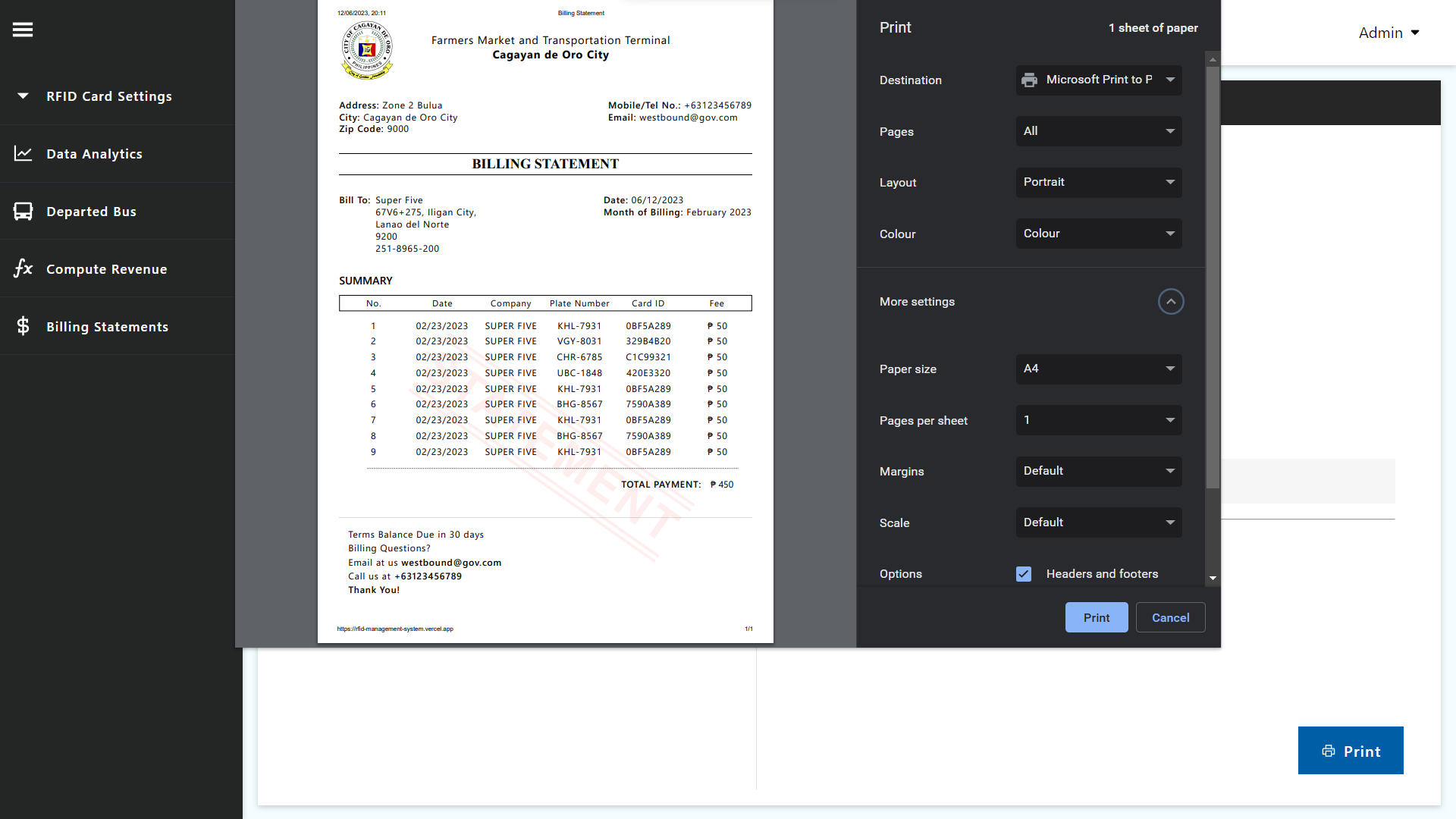
Task: Click the city seal logo in preview
Action: click(368, 51)
